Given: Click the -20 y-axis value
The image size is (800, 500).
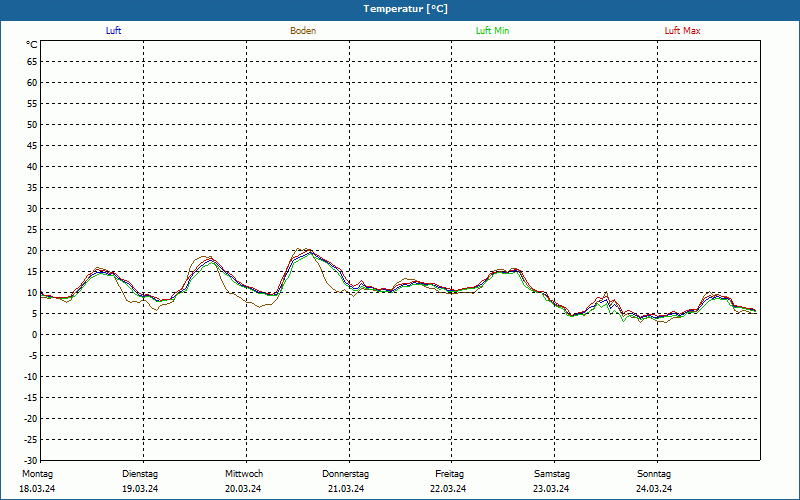Looking at the screenshot, I should pos(29,418).
